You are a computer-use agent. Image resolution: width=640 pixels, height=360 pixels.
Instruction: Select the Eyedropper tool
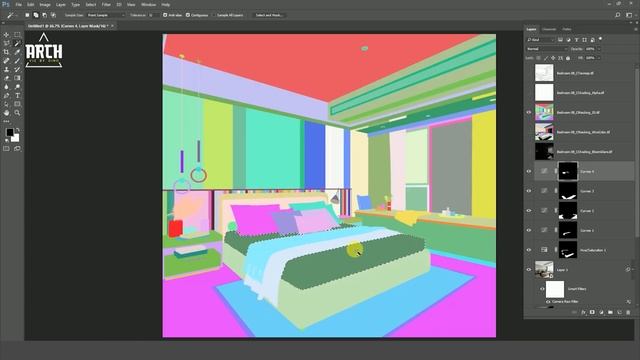pos(17,52)
